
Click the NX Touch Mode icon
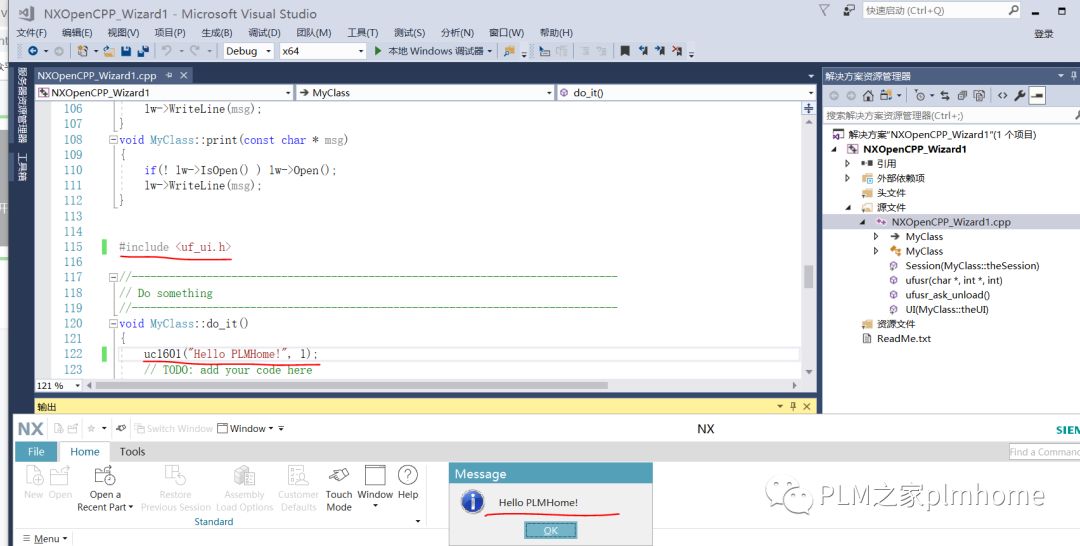tap(339, 475)
